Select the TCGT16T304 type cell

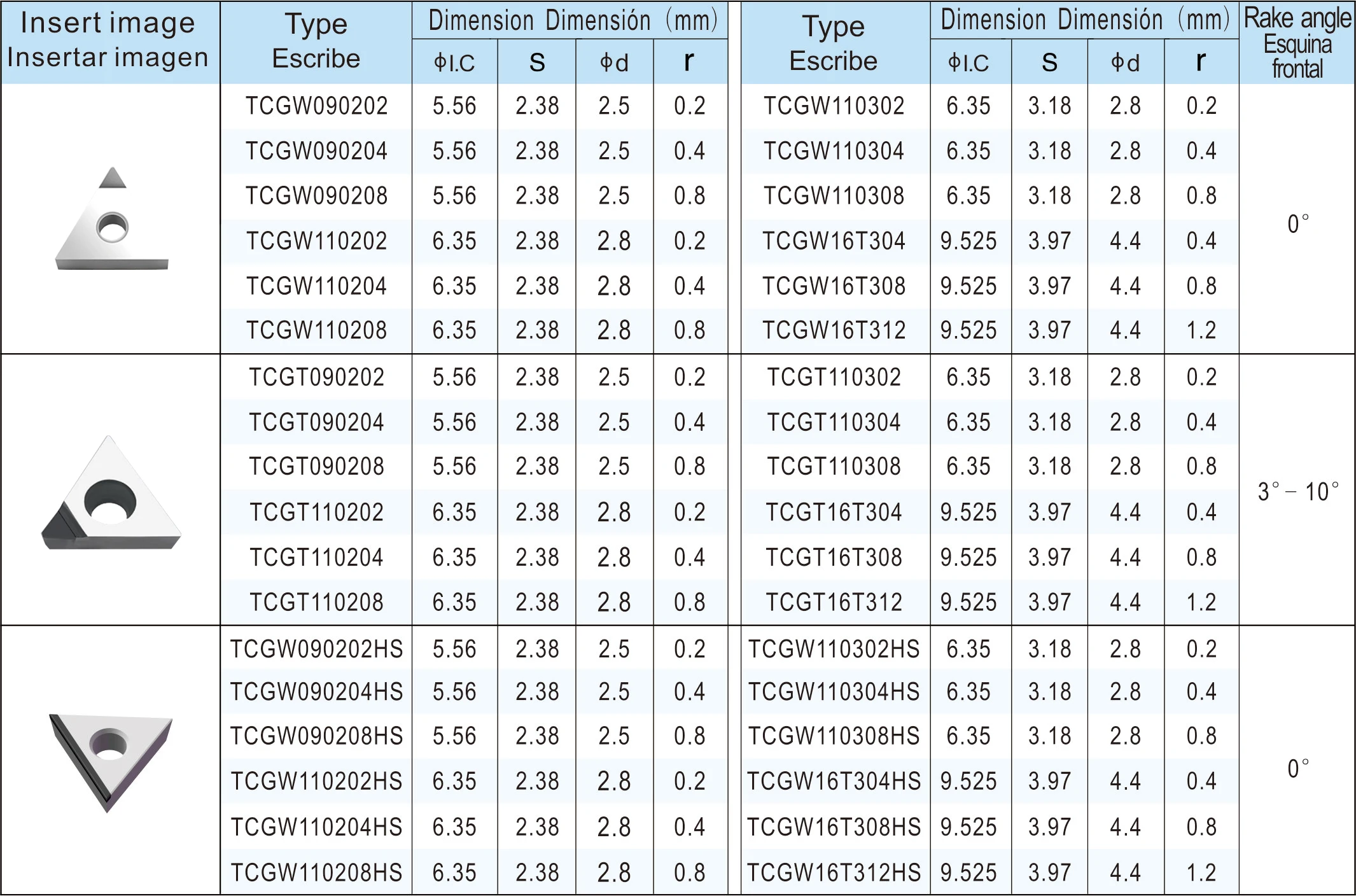point(834,512)
